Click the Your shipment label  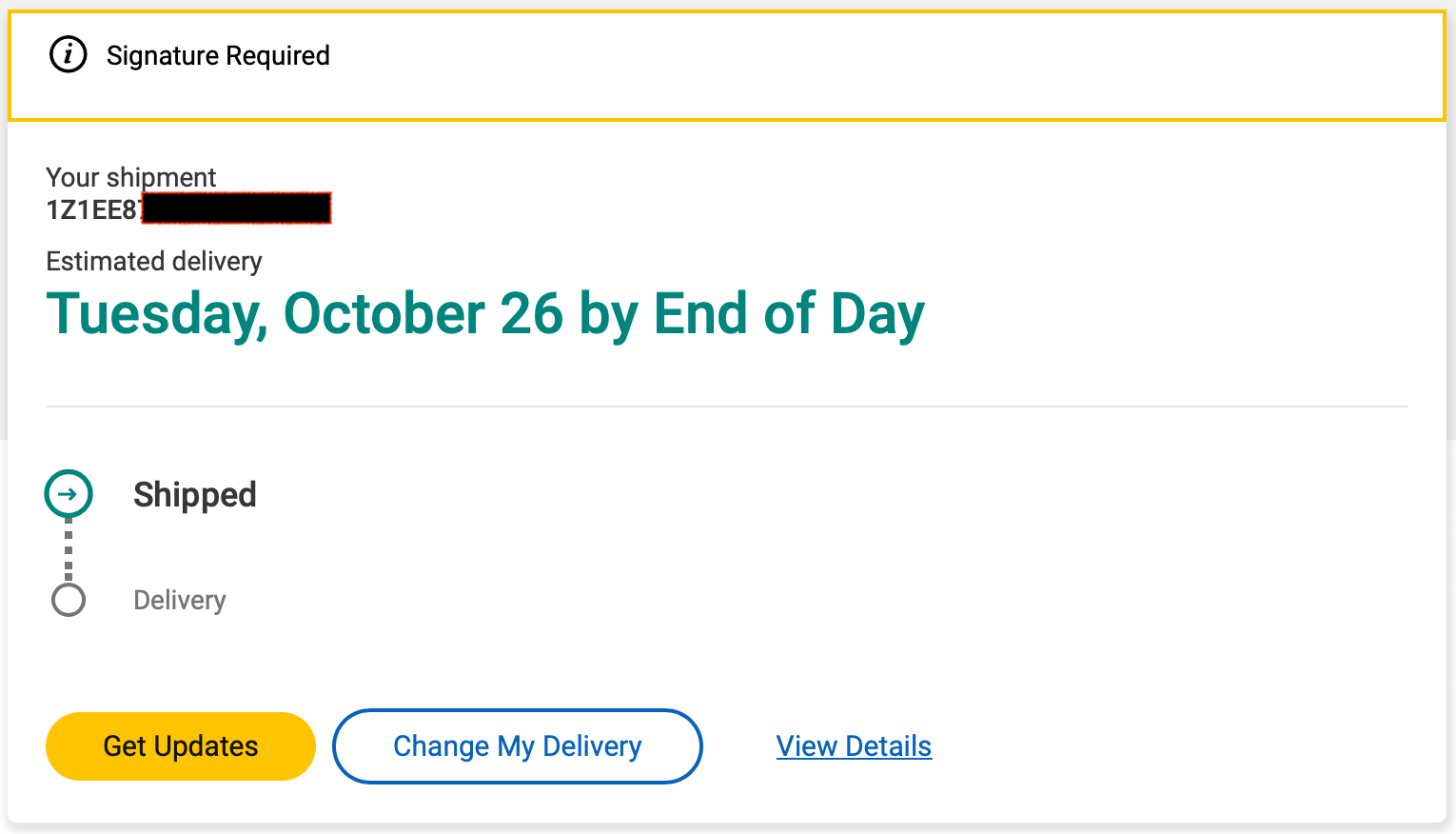tap(131, 177)
